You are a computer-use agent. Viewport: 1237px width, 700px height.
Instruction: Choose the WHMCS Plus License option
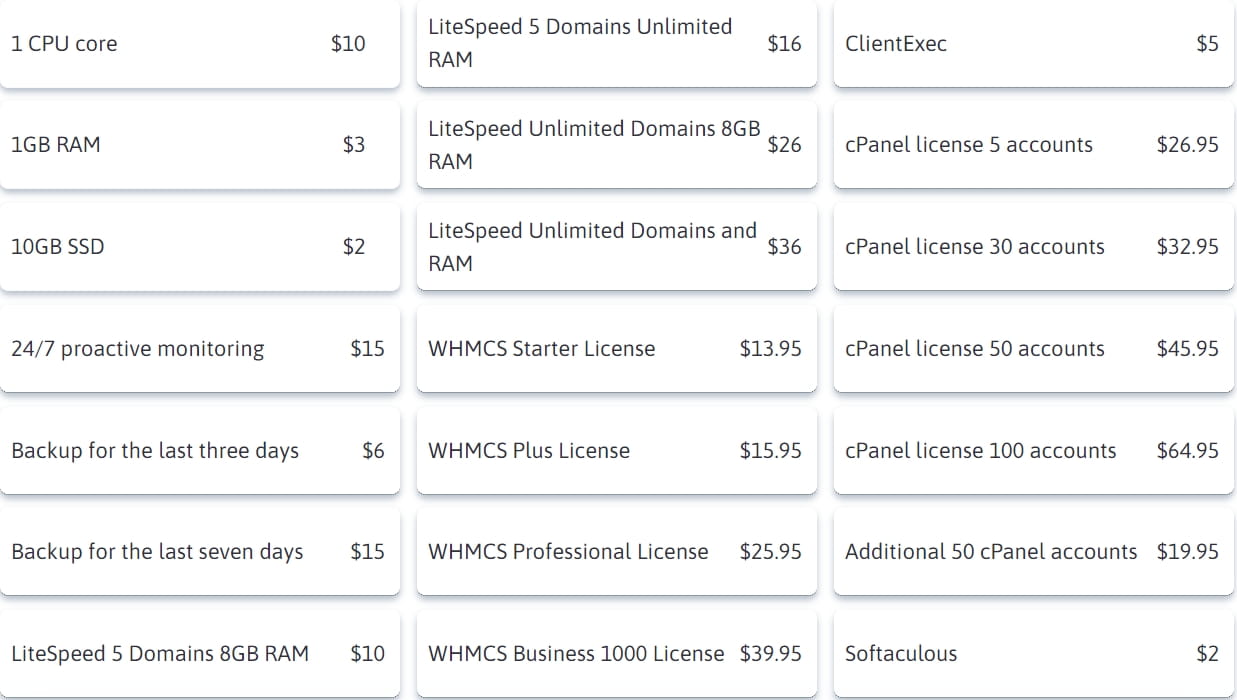pyautogui.click(x=615, y=451)
